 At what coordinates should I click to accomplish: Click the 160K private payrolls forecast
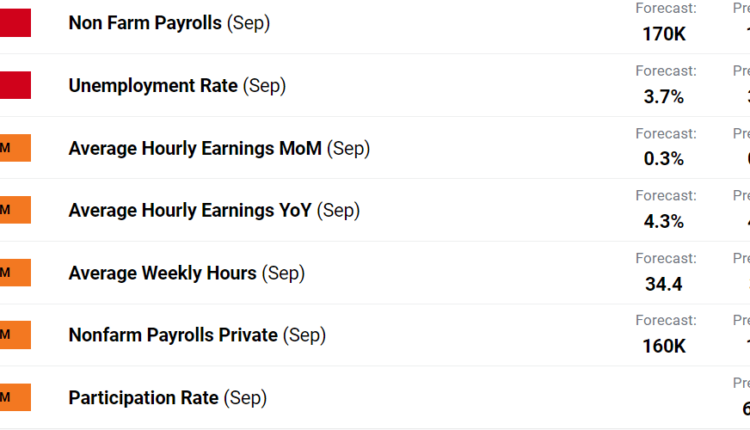click(664, 346)
